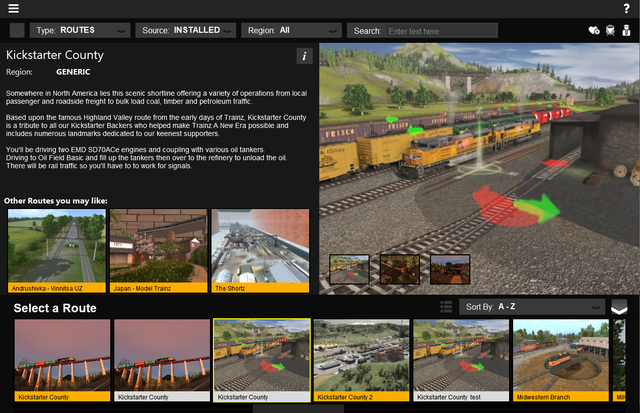
Task: Click the horizontal scrollbar under the routes
Action: [x=298, y=409]
